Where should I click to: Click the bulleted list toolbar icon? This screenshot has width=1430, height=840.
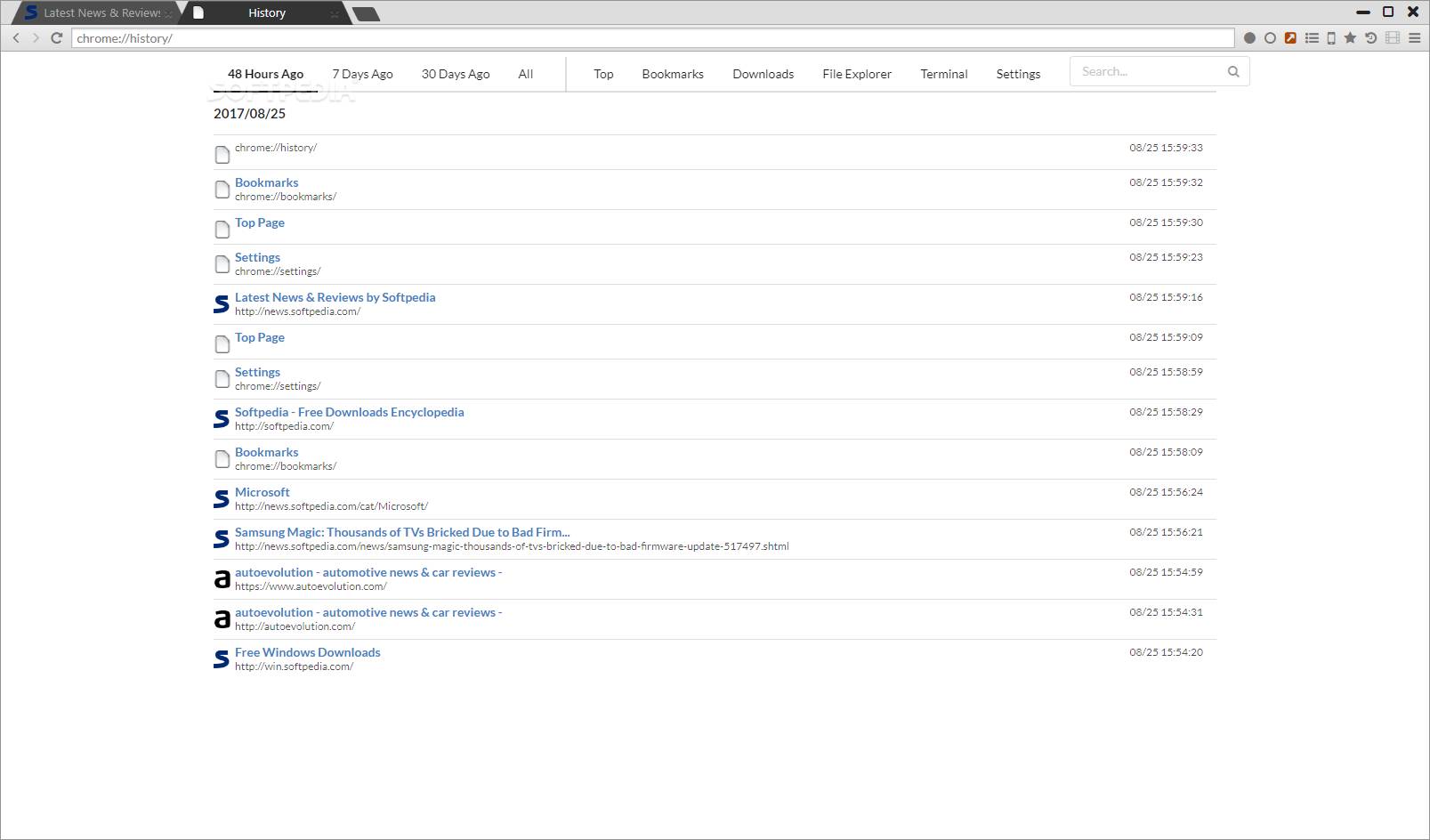tap(1312, 38)
